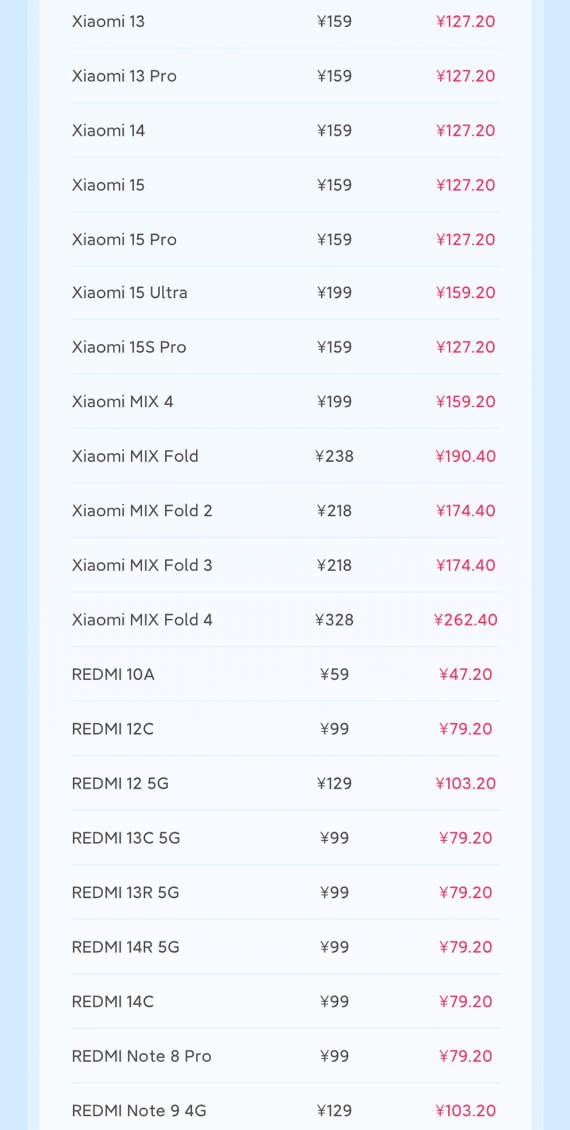
Task: Select the ¥159.20 price for Xiaomi 15 Ultra
Action: coord(466,293)
